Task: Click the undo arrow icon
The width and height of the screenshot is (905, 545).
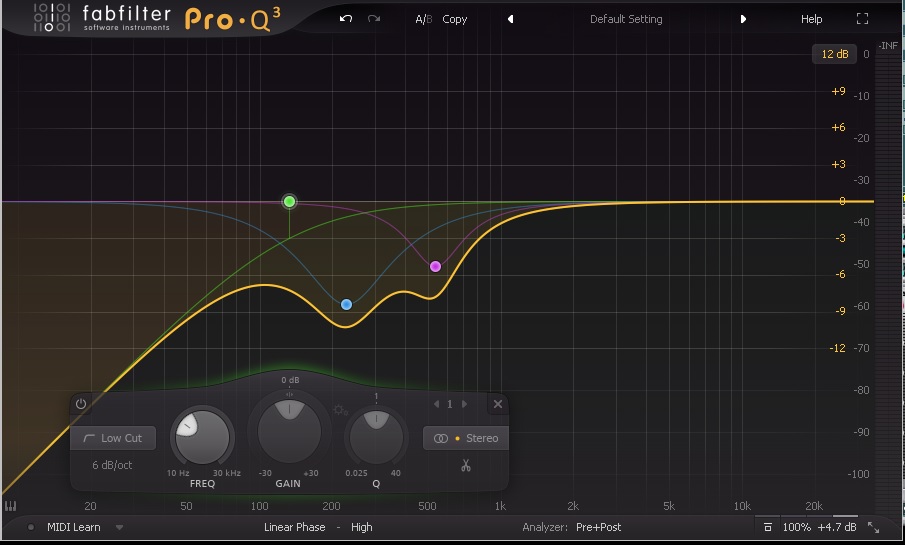Action: [346, 18]
